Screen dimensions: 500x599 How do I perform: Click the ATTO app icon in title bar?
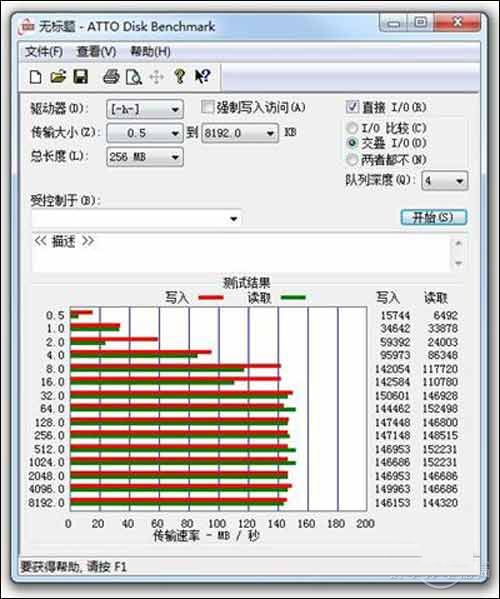[27, 26]
